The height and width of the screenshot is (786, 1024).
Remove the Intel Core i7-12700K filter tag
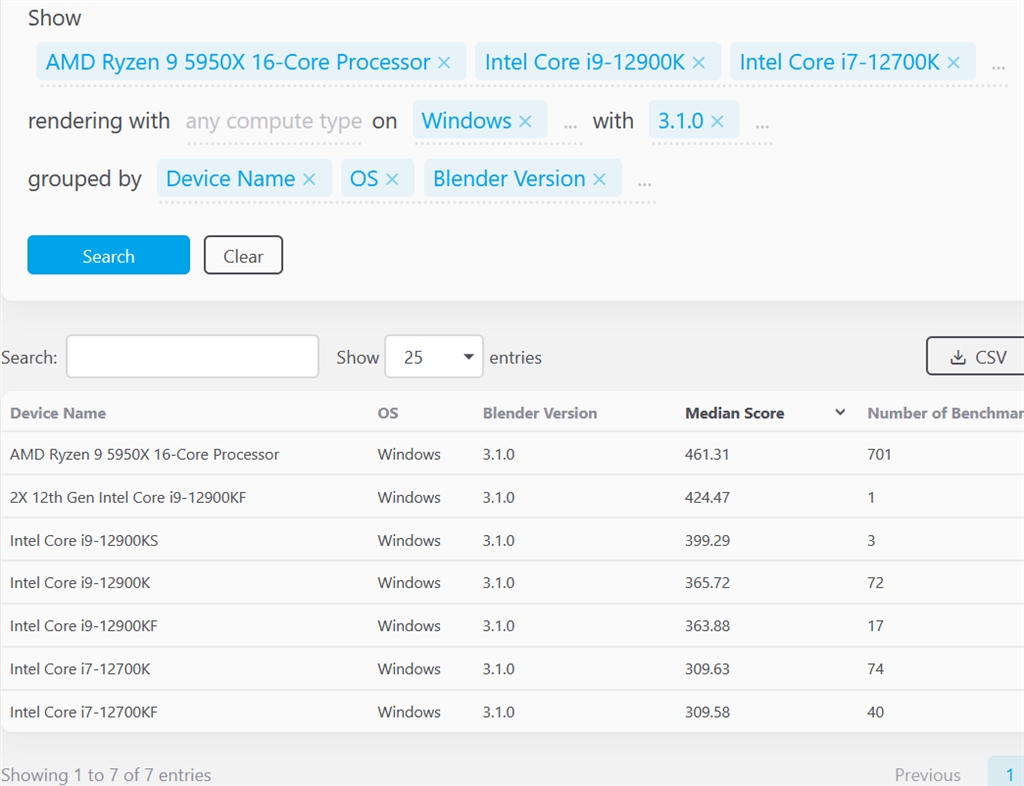pyautogui.click(x=954, y=63)
